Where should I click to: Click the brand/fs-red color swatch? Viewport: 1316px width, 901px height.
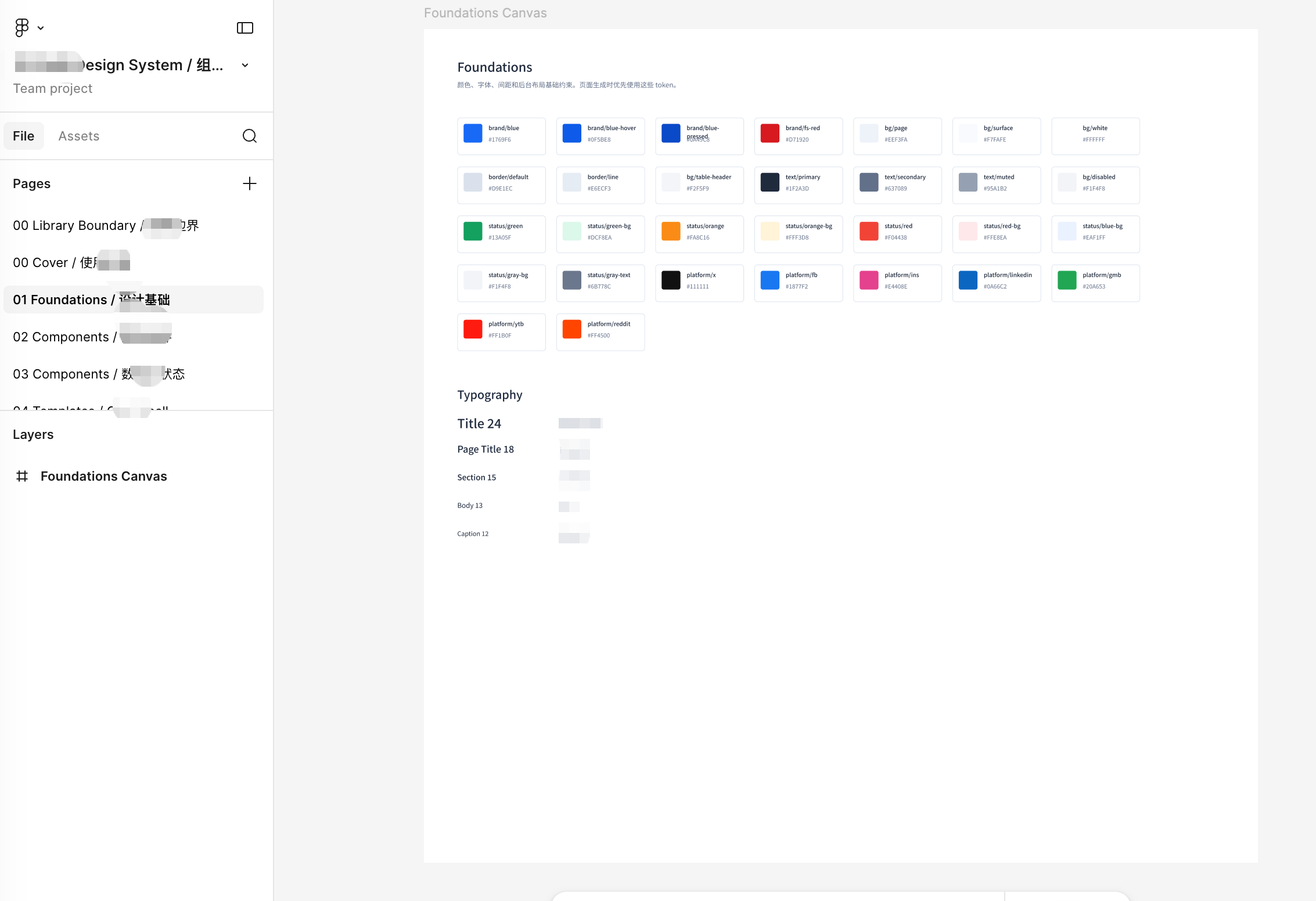[770, 133]
